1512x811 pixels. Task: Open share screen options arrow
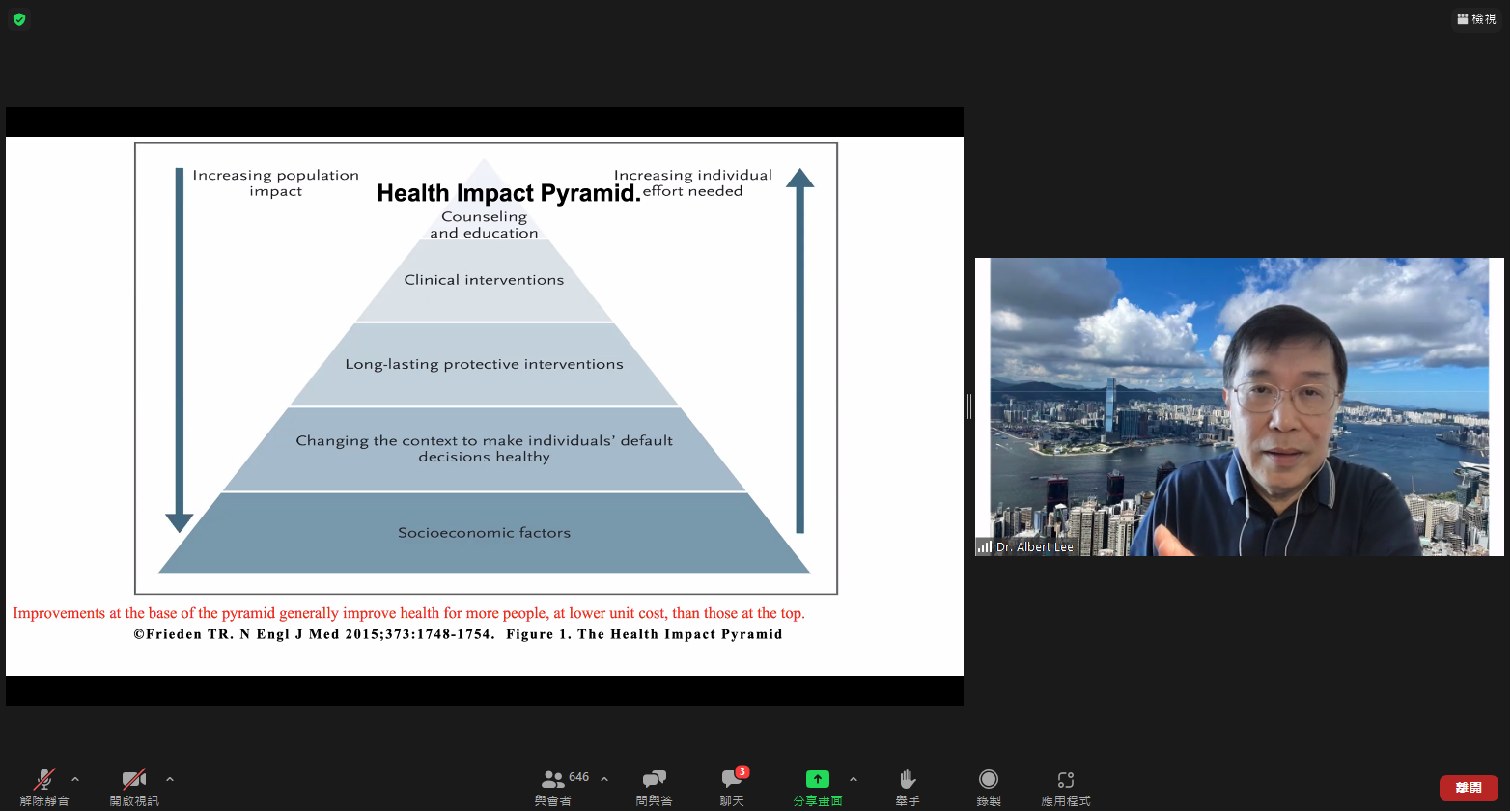coord(853,779)
